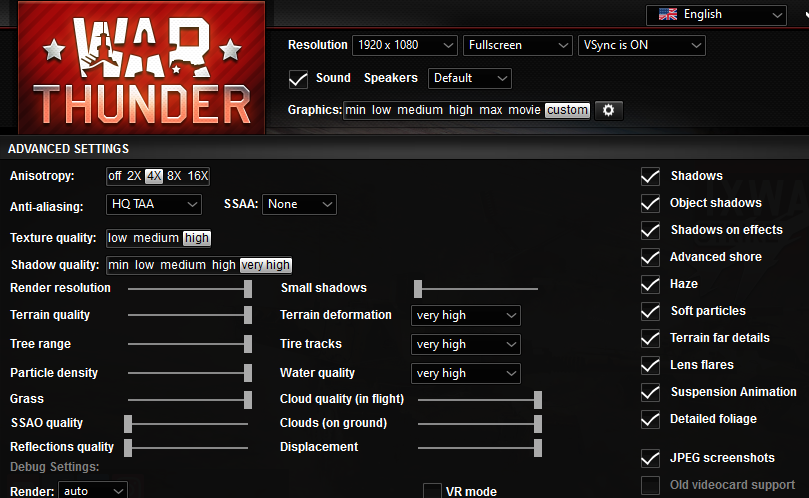
Task: Open the Render auto dropdown
Action: pyautogui.click(x=93, y=490)
